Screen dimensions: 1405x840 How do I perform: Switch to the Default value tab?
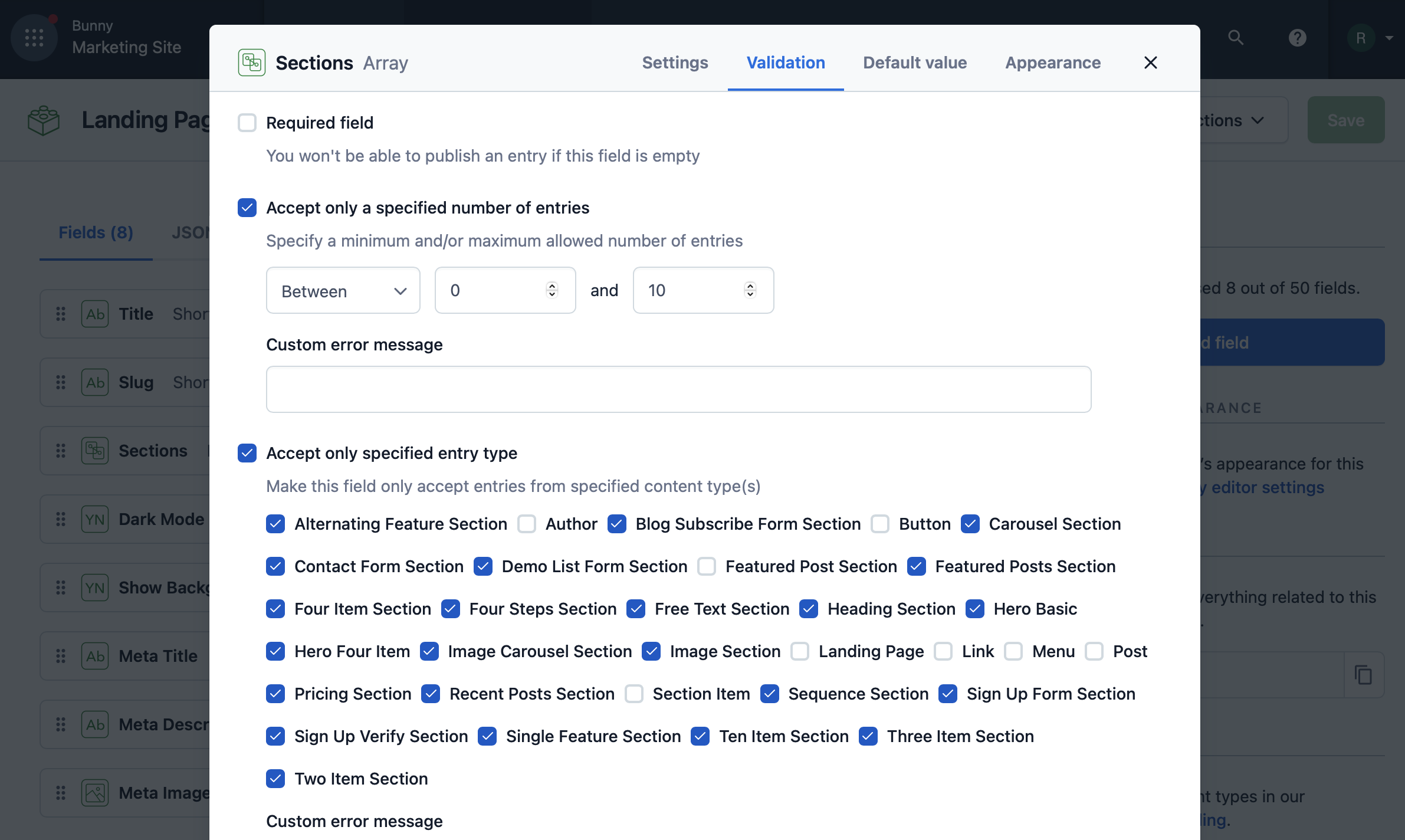914,63
